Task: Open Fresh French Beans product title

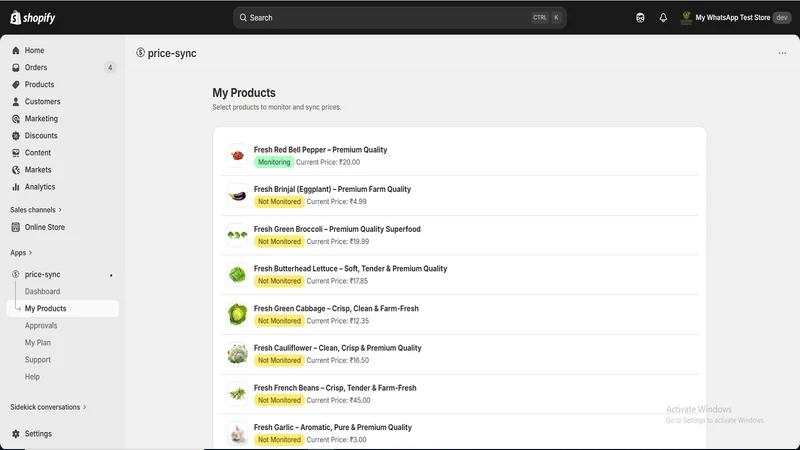Action: click(335, 388)
